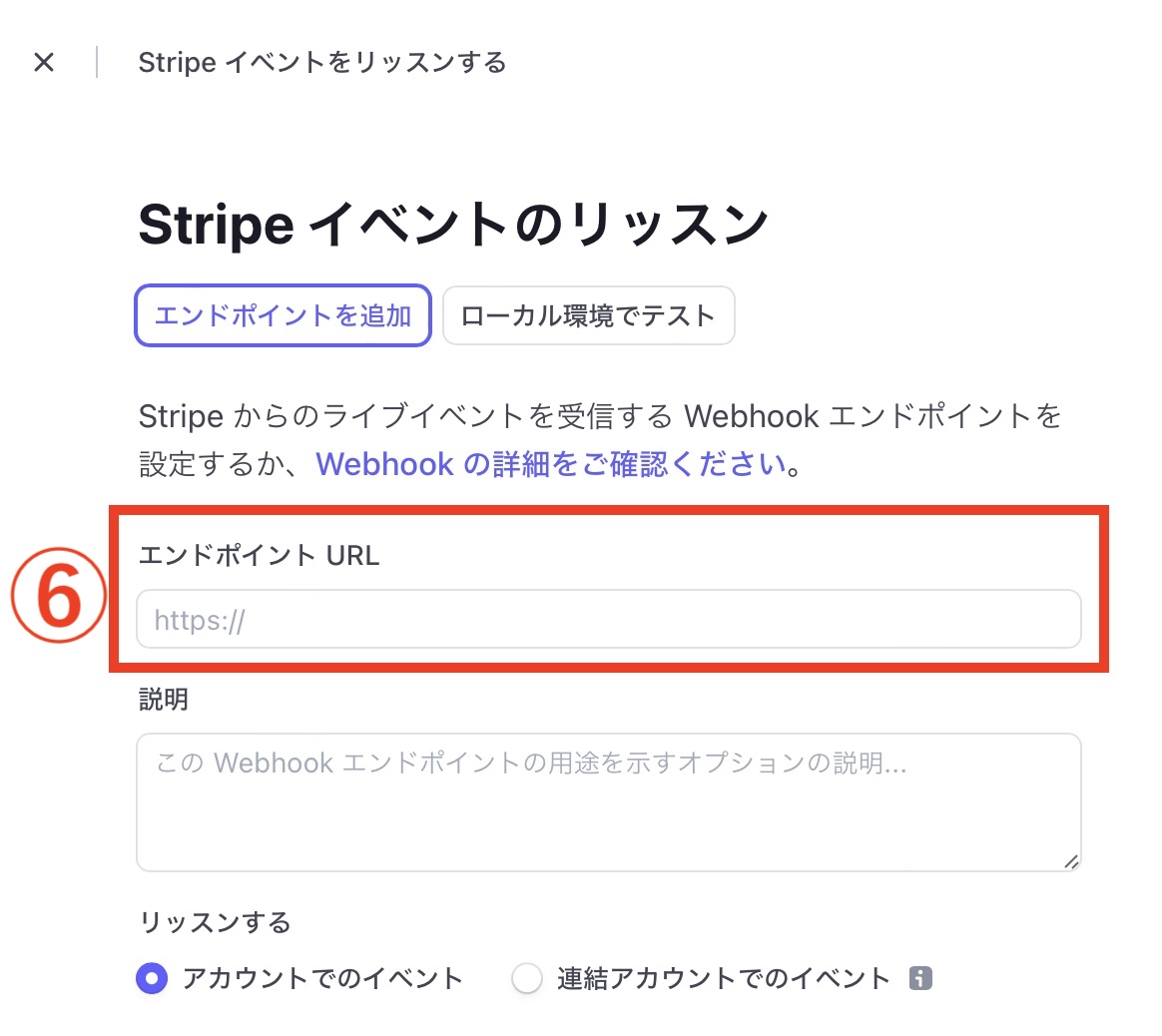Switch to the ローカル環境でテスト tab
The height and width of the screenshot is (1036, 1162).
tap(588, 315)
